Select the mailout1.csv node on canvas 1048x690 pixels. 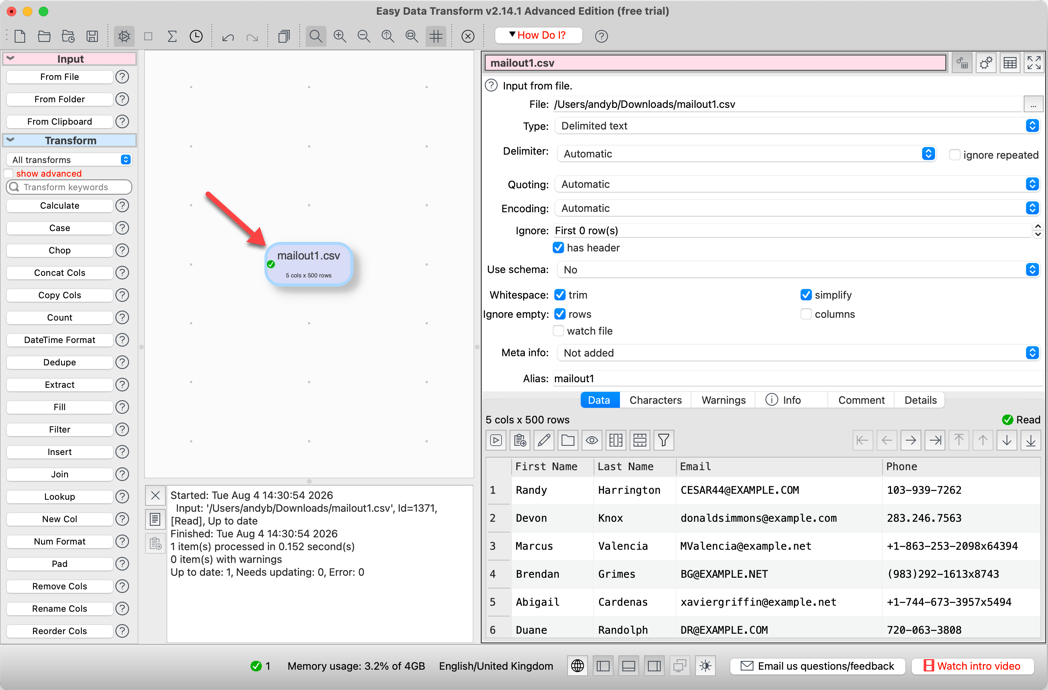click(309, 264)
